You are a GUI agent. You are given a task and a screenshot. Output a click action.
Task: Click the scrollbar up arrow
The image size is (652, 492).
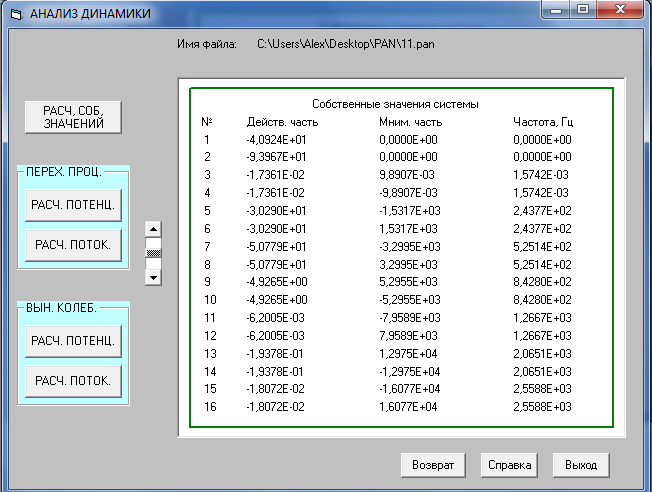(x=153, y=229)
